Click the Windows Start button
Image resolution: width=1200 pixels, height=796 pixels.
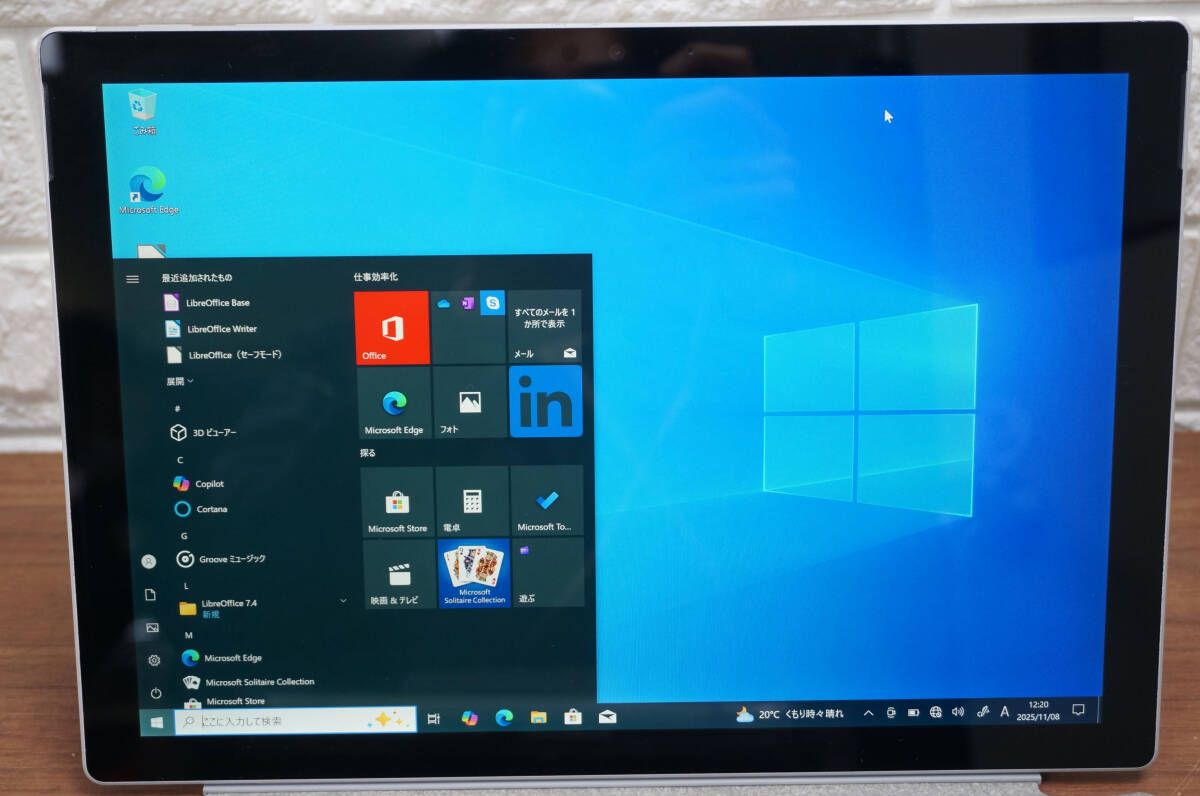click(x=157, y=722)
